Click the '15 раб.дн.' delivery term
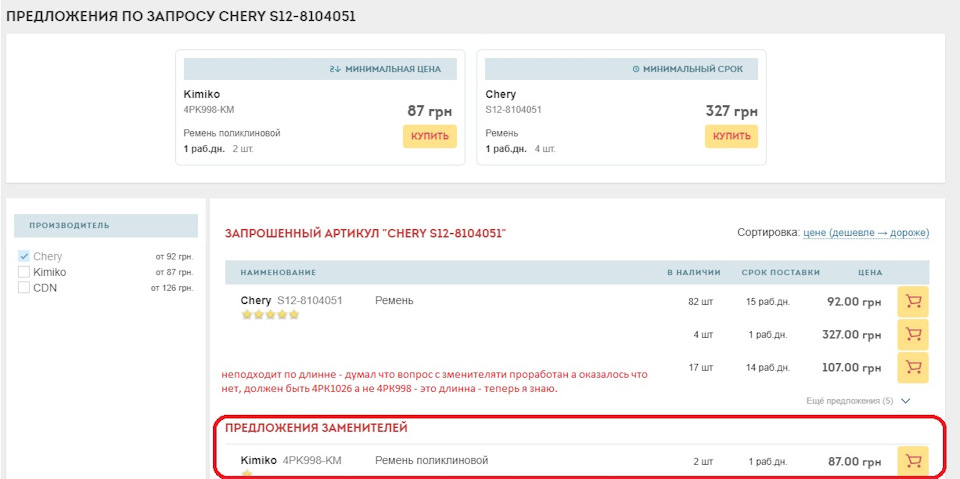This screenshot has width=960, height=479. tap(767, 301)
